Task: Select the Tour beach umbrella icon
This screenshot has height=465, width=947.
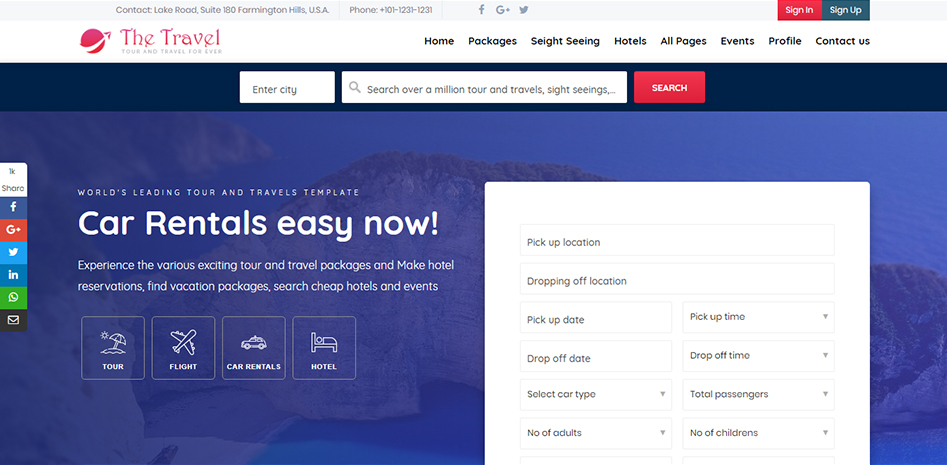Action: click(113, 348)
